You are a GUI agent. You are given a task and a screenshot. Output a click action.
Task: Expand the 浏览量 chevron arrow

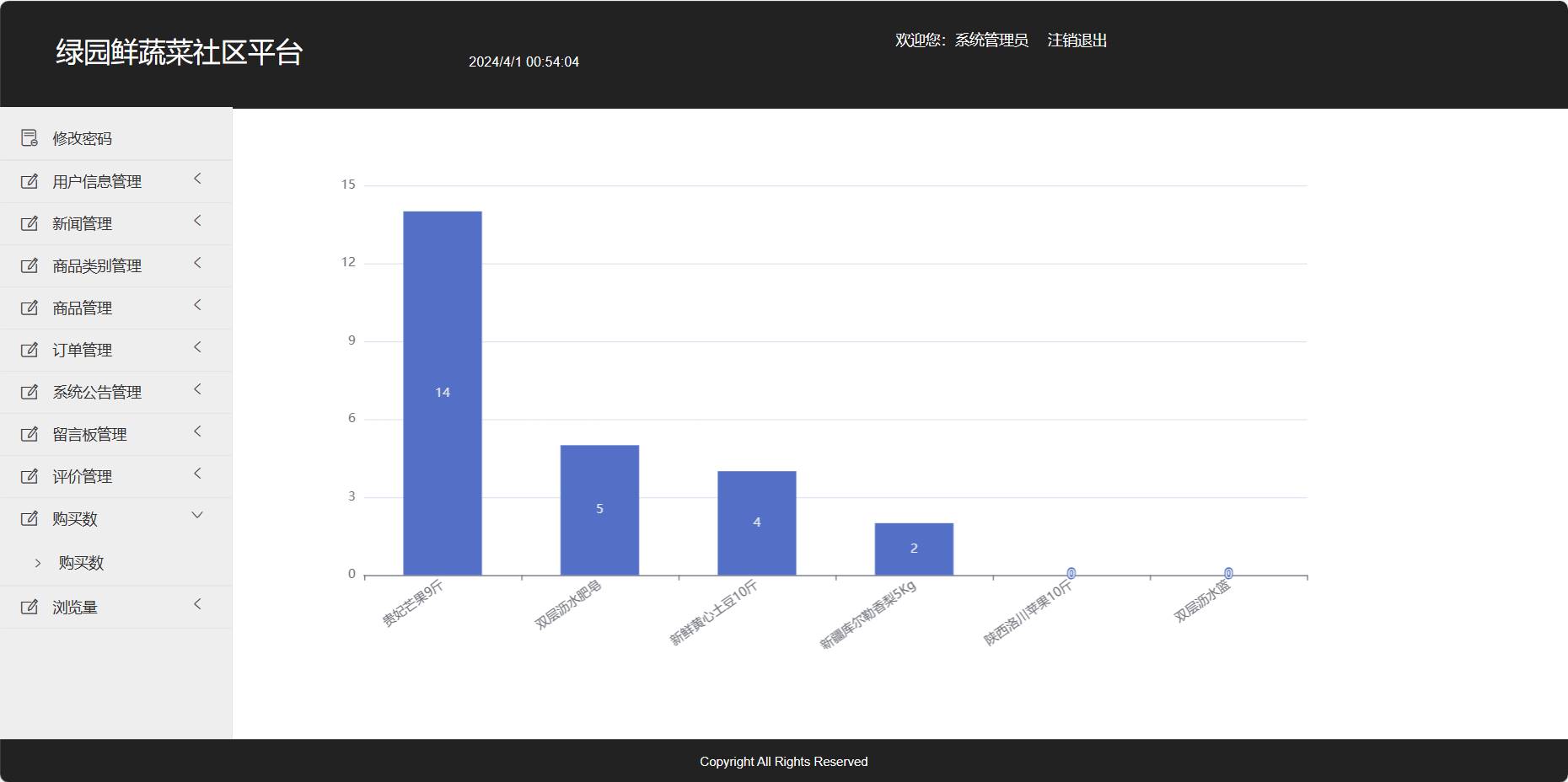pyautogui.click(x=197, y=604)
